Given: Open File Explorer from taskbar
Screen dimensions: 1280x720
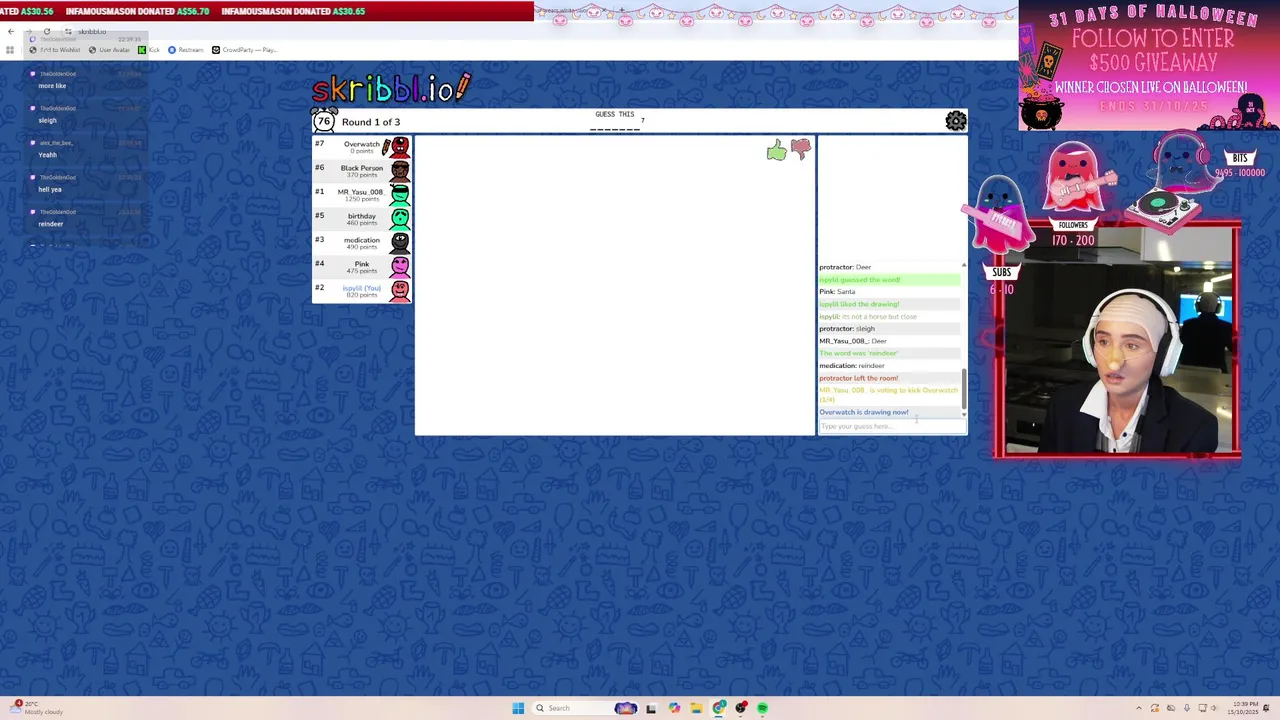Looking at the screenshot, I should coord(696,708).
